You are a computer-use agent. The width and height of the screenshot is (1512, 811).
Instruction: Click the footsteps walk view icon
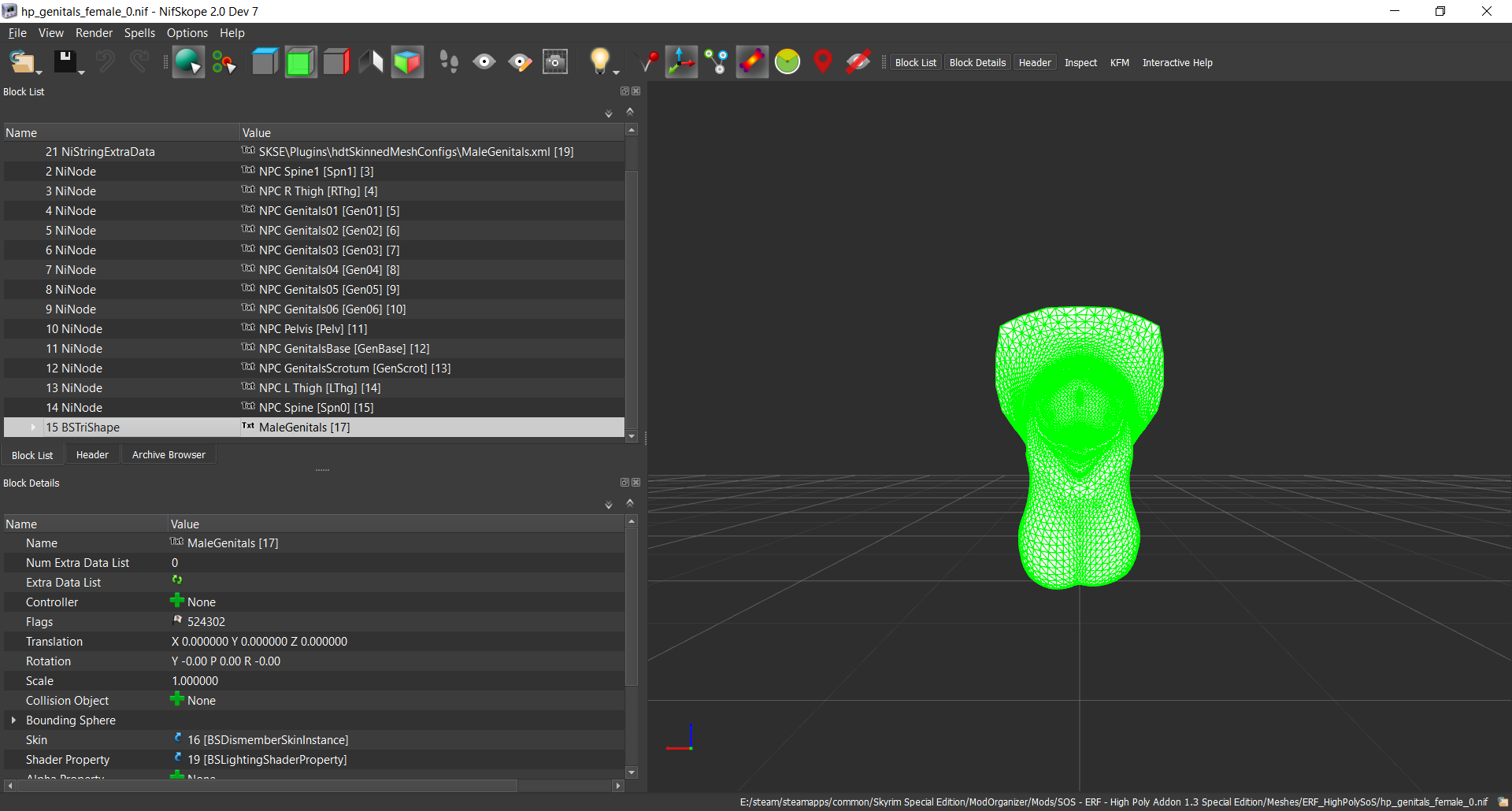point(449,61)
